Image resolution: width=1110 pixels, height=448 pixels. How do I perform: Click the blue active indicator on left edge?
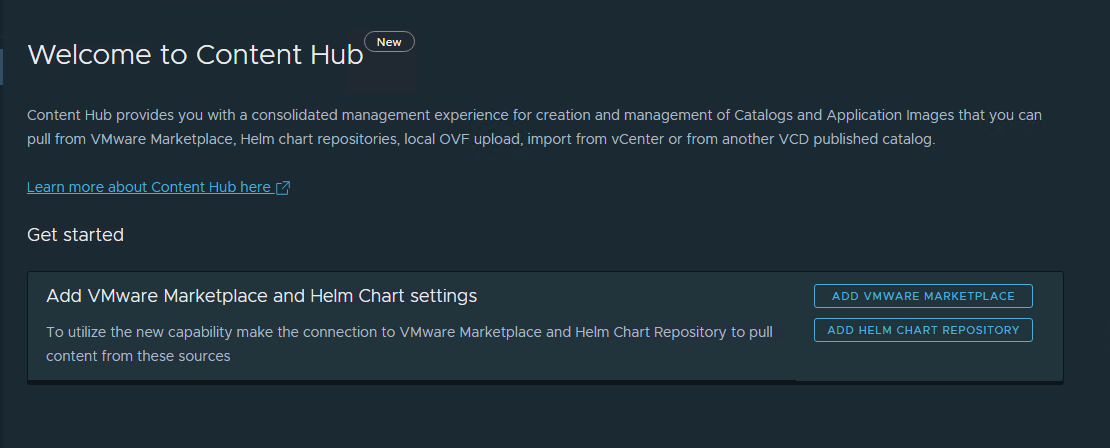coord(2,66)
